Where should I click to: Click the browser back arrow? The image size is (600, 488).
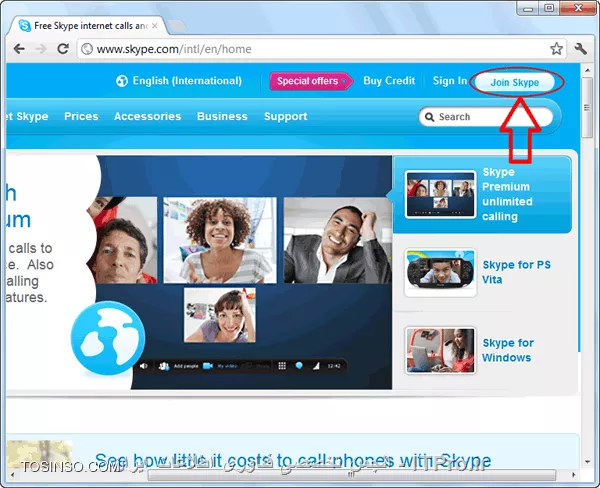(x=19, y=49)
